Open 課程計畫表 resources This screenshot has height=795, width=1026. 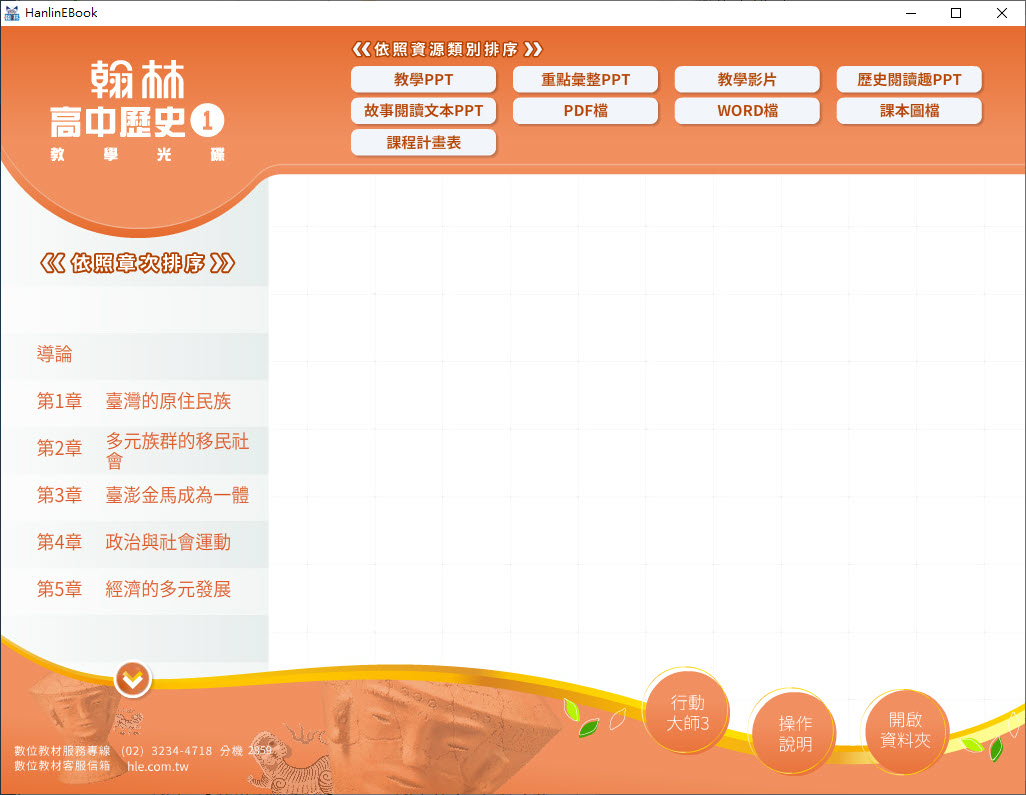click(x=424, y=143)
